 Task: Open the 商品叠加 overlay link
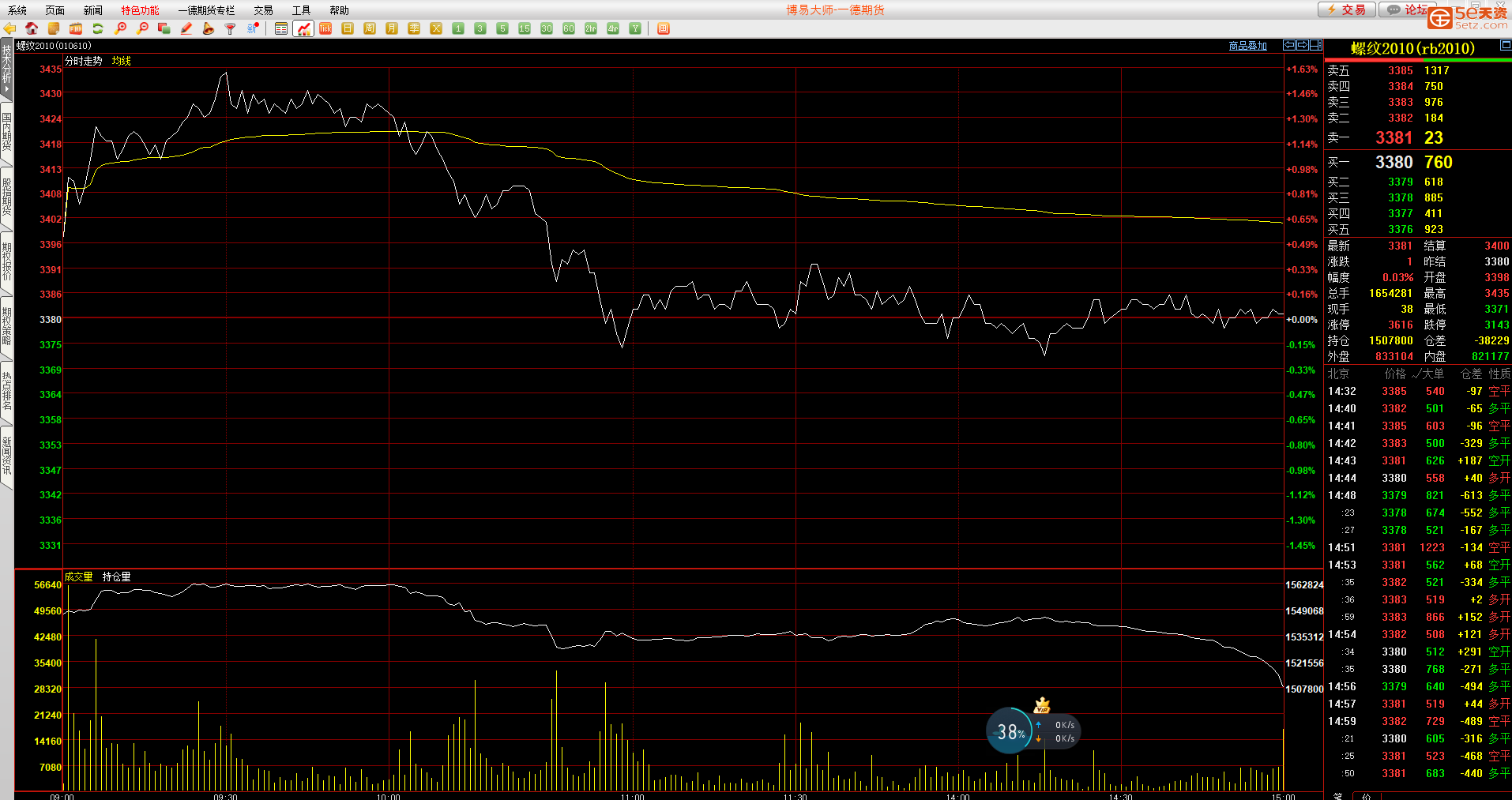pos(1248,46)
